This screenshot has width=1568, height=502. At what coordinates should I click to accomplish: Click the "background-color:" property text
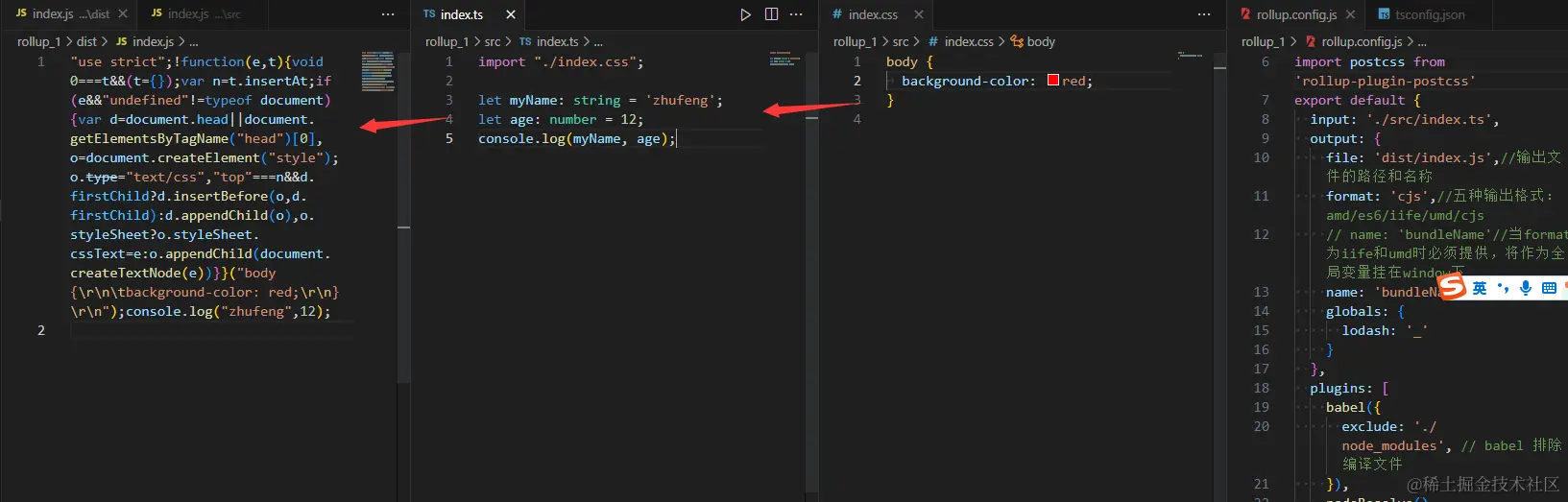969,81
